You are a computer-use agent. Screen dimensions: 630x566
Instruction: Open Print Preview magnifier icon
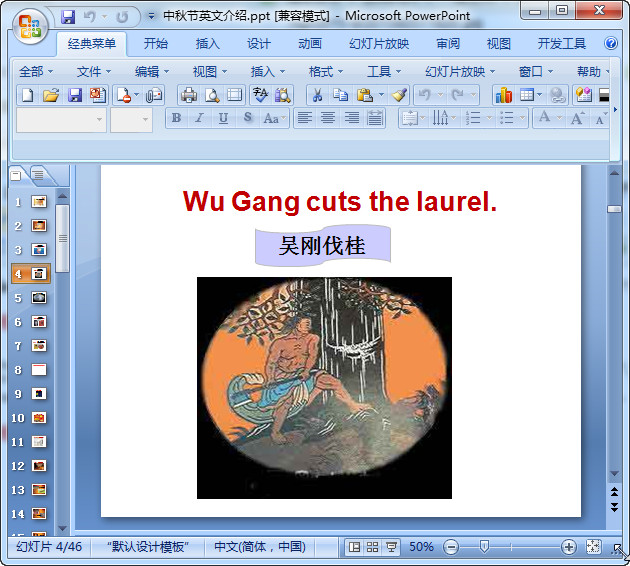[x=212, y=95]
